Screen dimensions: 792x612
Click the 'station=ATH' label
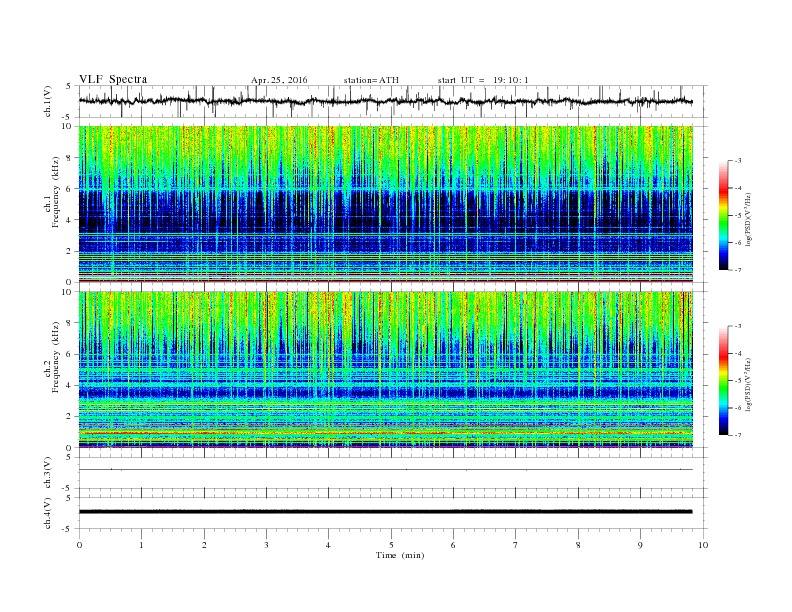(x=371, y=80)
